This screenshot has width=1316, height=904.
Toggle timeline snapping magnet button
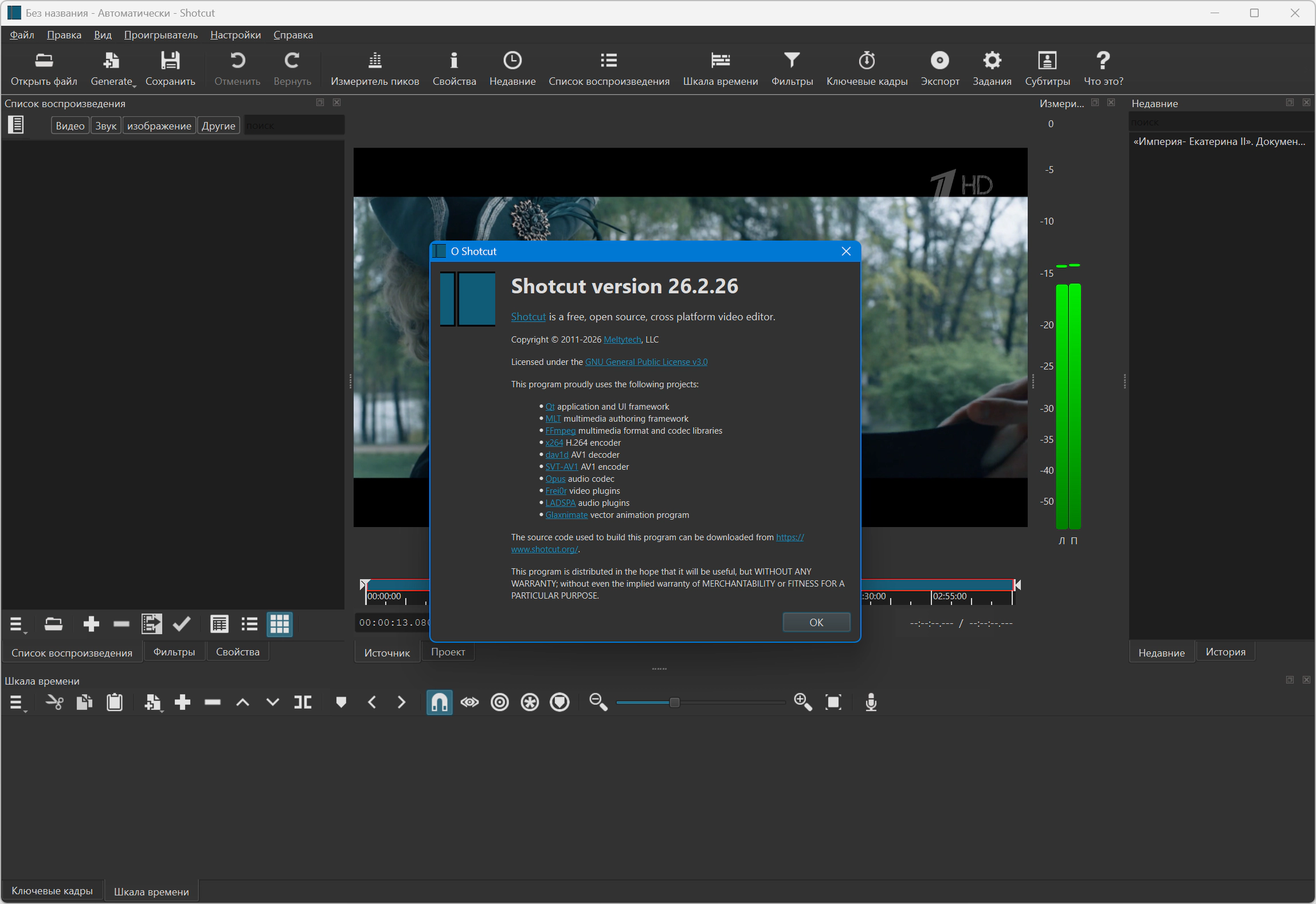439,702
